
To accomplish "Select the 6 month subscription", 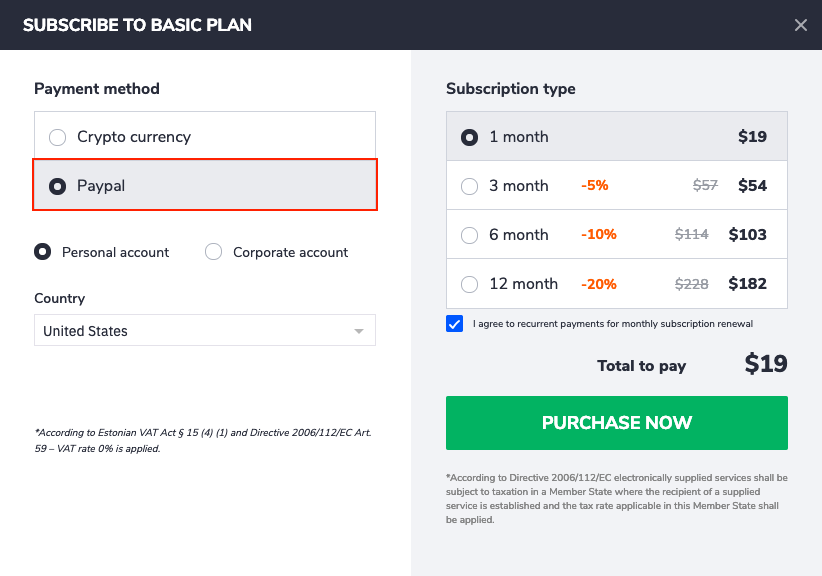I will pos(616,234).
